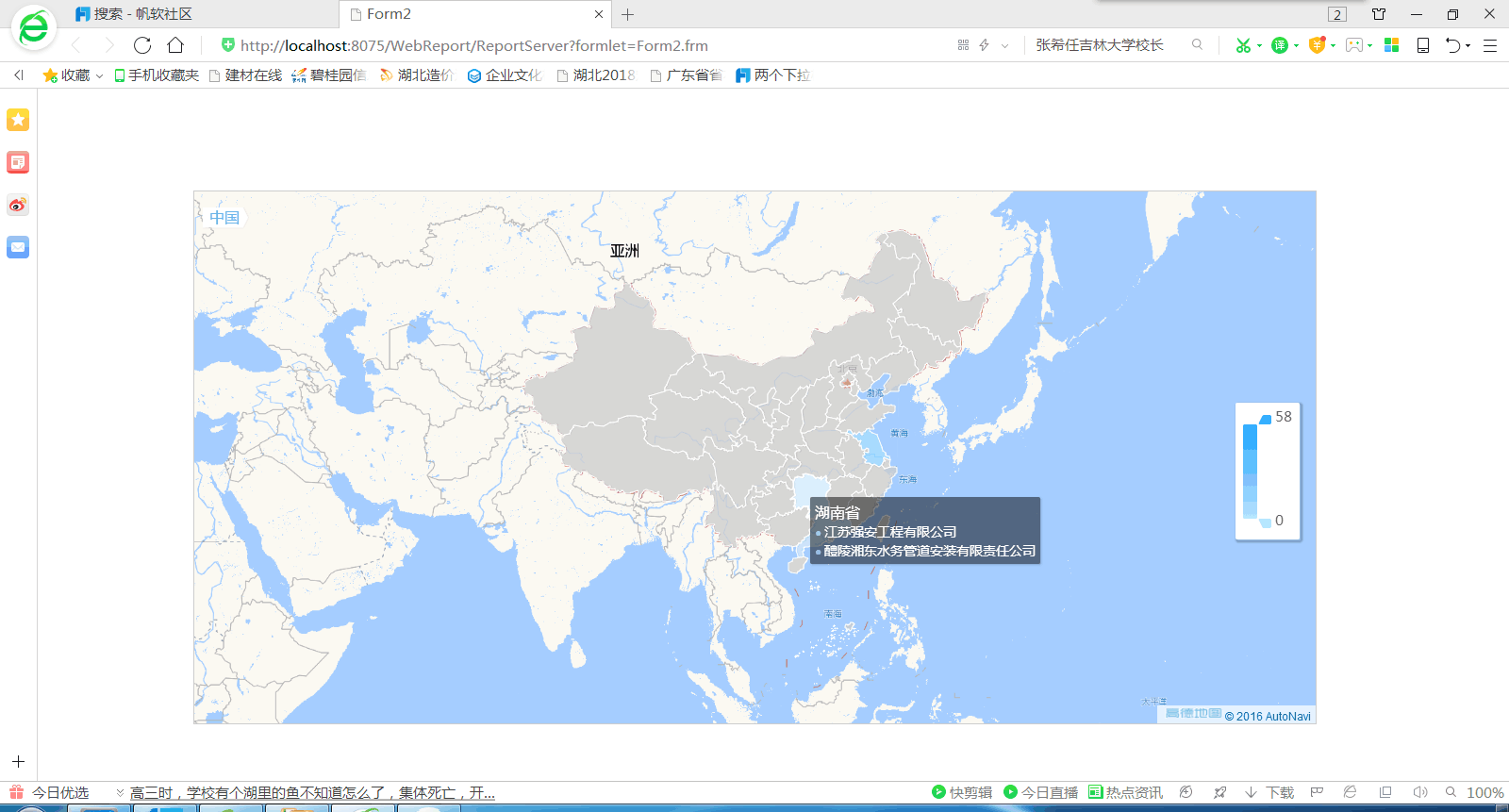The image size is (1509, 812).
Task: Click the 360 browser logo avatar
Action: tap(33, 27)
